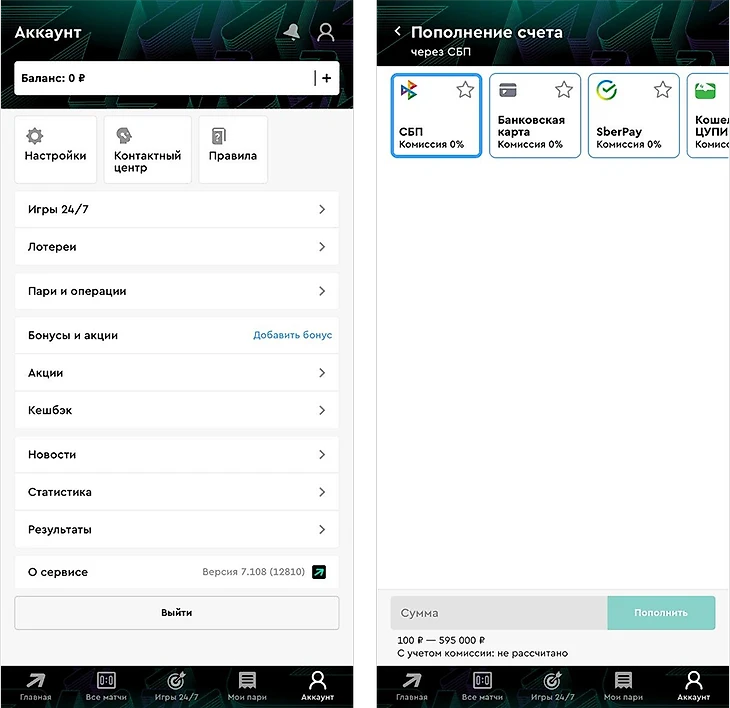This screenshot has height=708, width=730.
Task: Tap the plus icon to top up balance
Action: tap(326, 78)
